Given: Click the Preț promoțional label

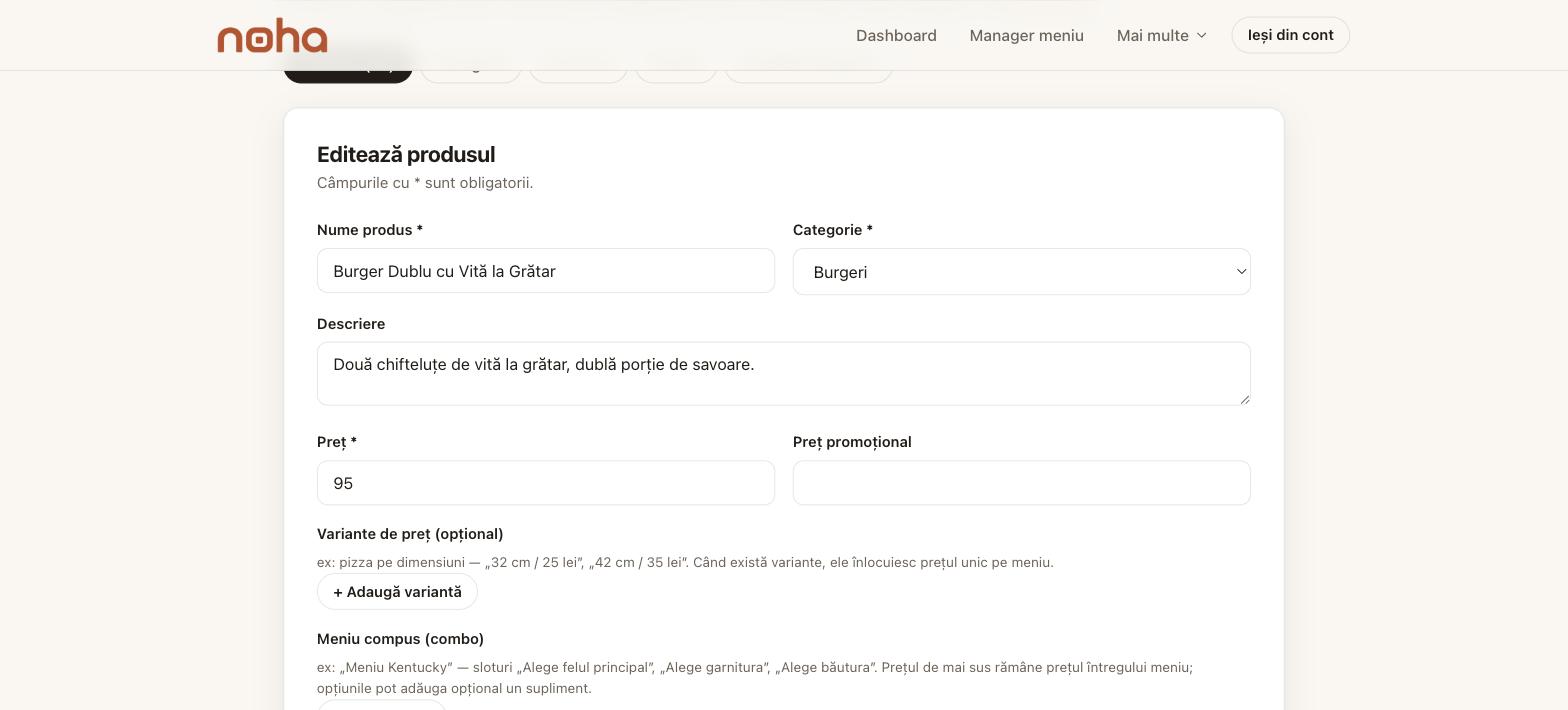Looking at the screenshot, I should 852,442.
